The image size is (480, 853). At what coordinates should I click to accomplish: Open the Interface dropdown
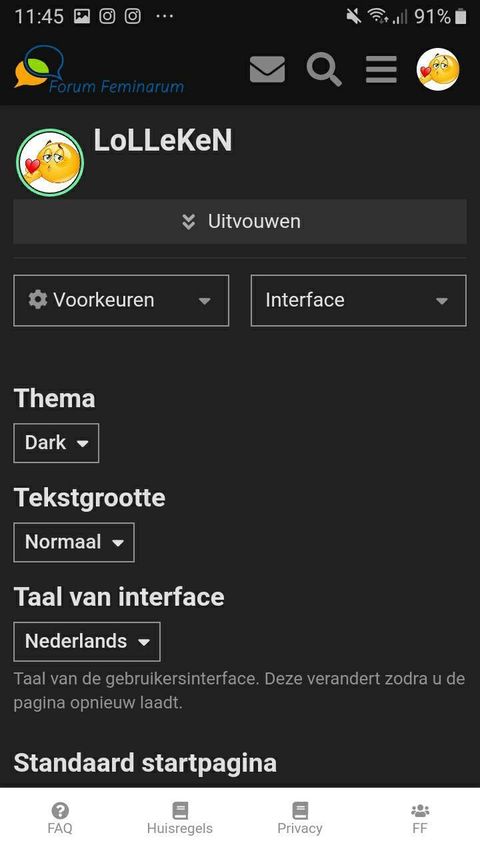pos(359,300)
